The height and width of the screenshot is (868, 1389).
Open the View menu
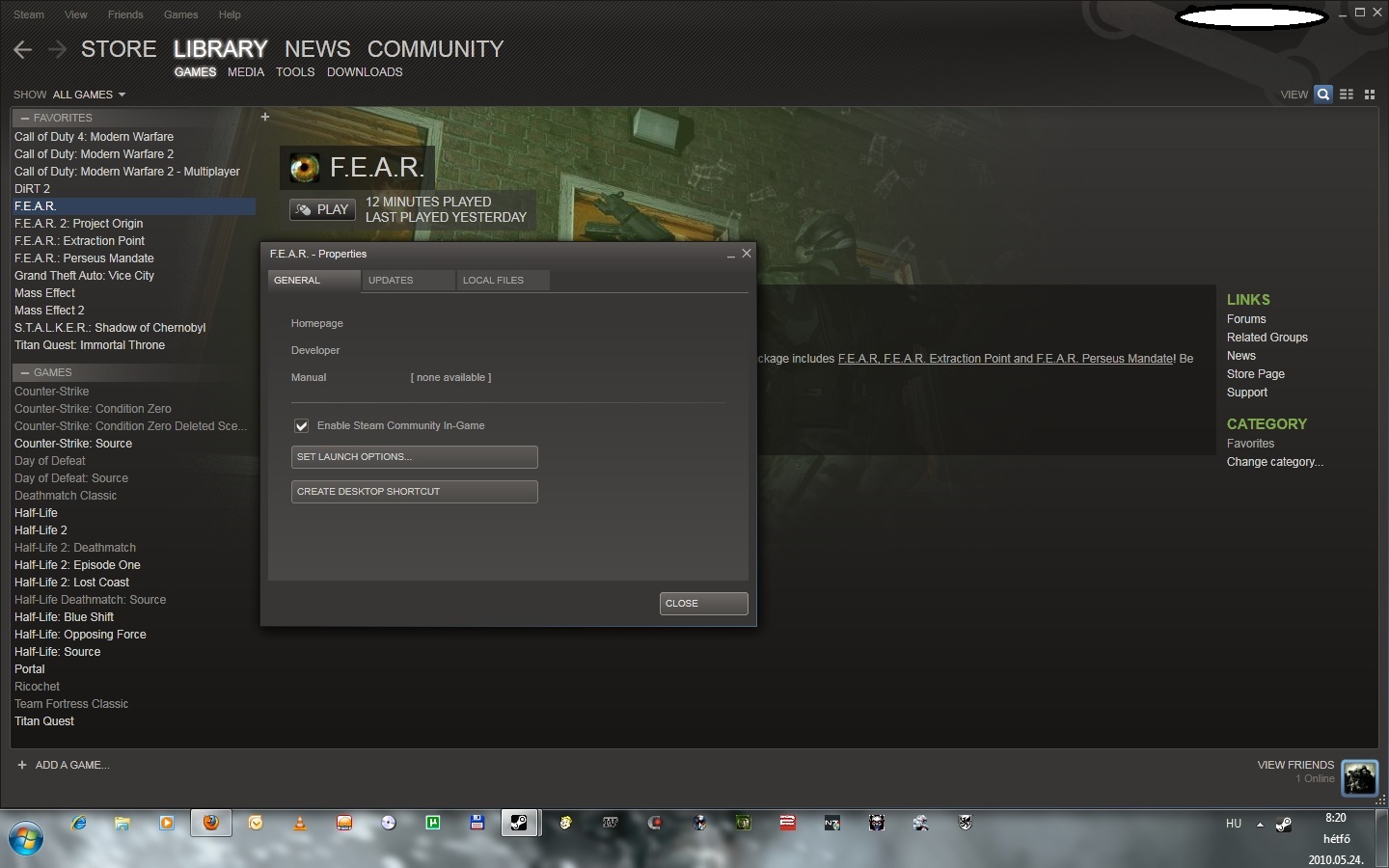coord(75,14)
